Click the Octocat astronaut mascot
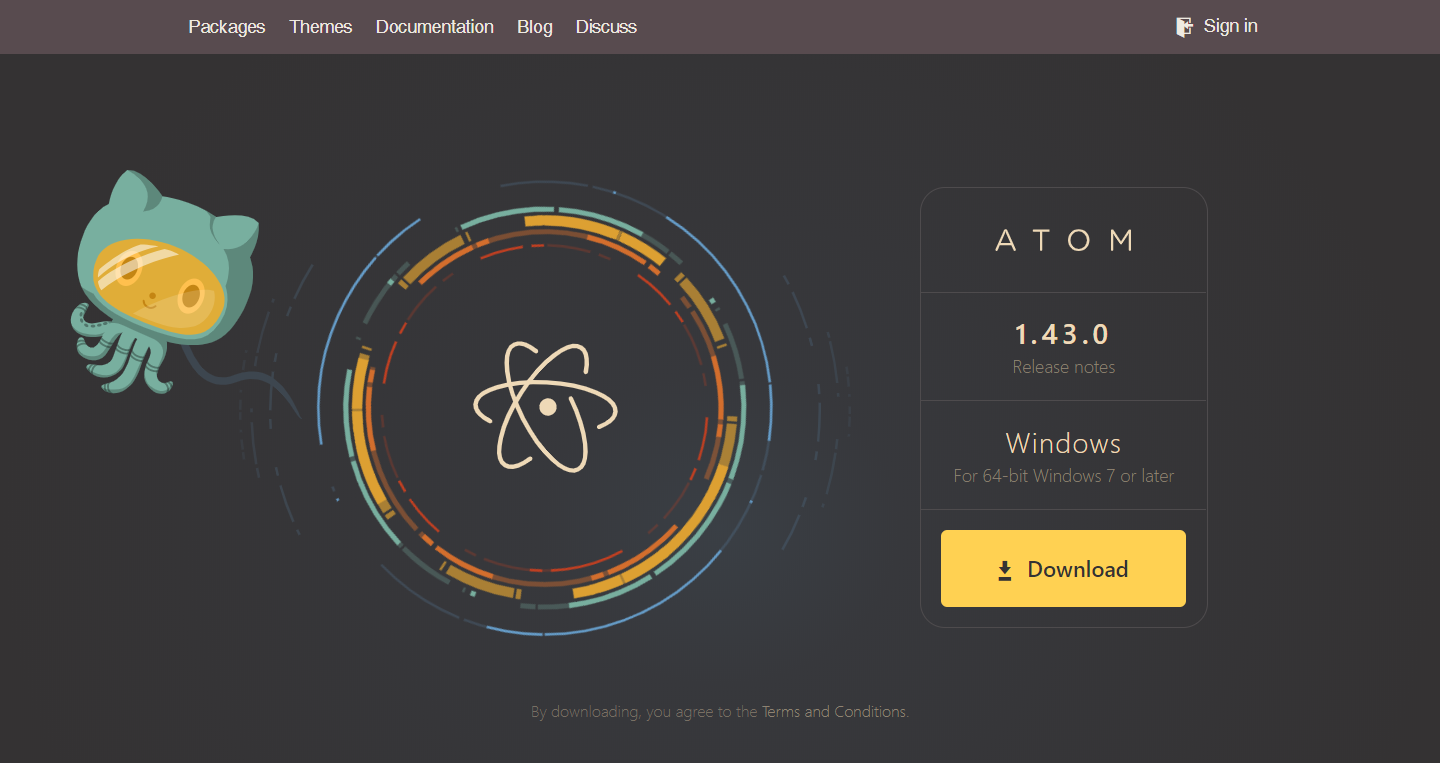Image resolution: width=1440 pixels, height=763 pixels. click(x=165, y=283)
